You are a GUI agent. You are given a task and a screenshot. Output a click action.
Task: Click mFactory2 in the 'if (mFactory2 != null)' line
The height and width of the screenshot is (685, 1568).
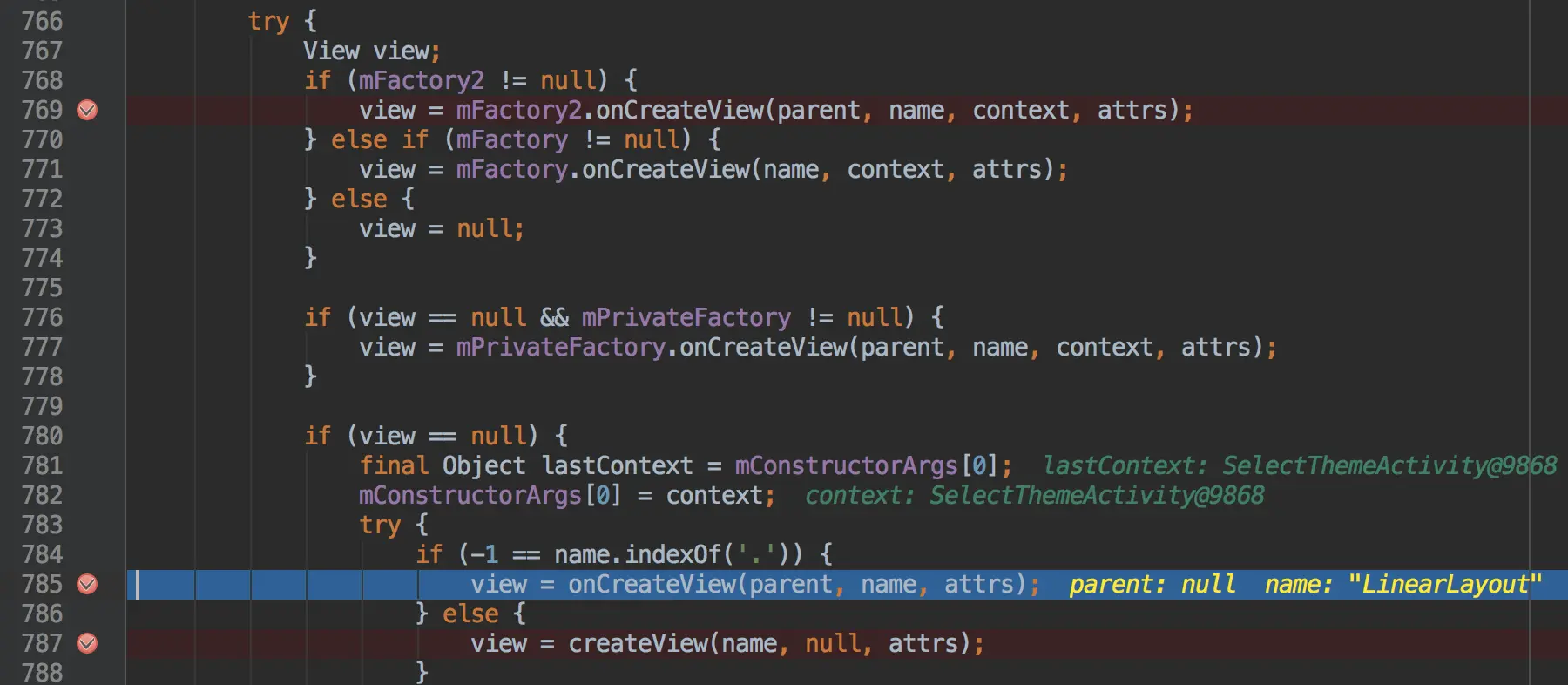tap(421, 80)
